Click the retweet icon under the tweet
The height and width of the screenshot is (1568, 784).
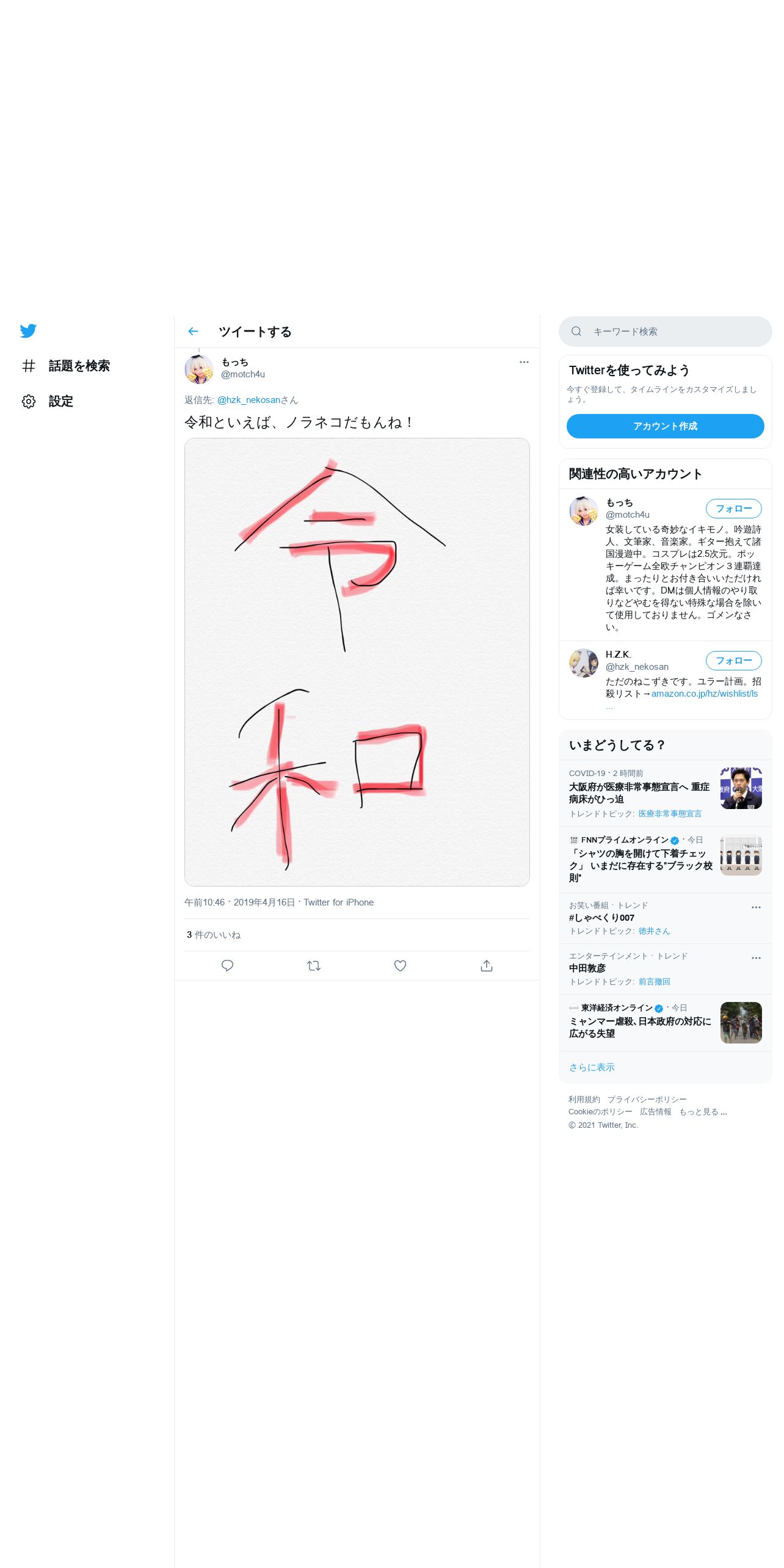(x=314, y=965)
